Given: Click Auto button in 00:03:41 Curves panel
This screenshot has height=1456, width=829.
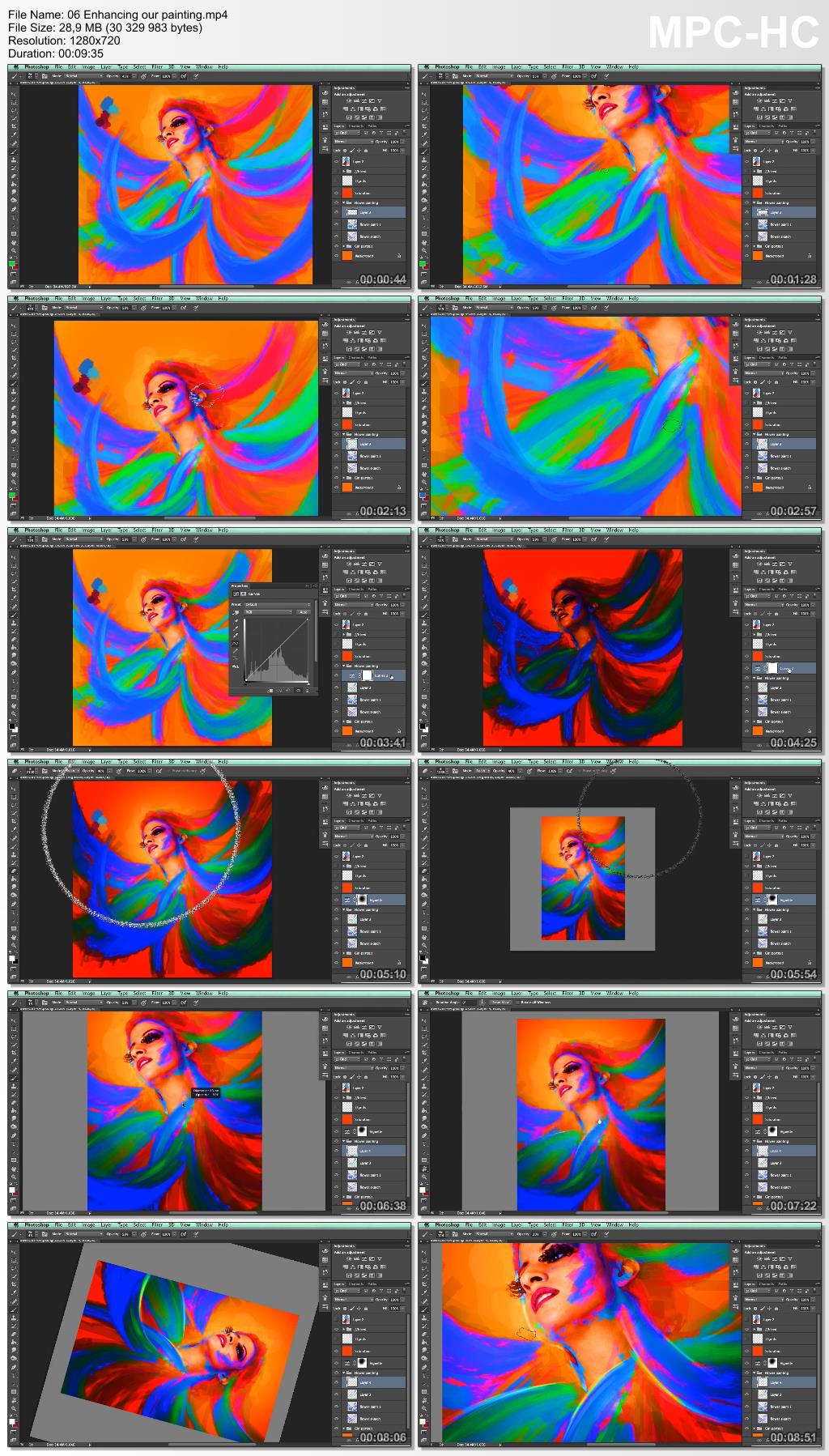Looking at the screenshot, I should (304, 612).
